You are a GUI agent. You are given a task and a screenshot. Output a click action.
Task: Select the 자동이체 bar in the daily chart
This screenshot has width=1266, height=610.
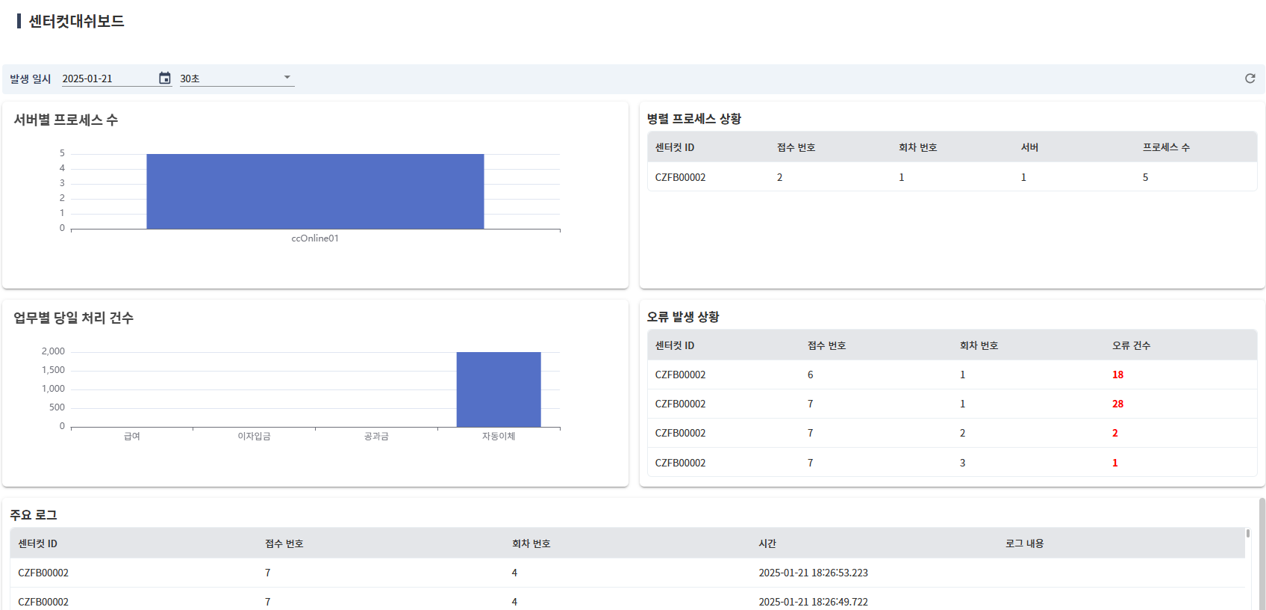[498, 390]
